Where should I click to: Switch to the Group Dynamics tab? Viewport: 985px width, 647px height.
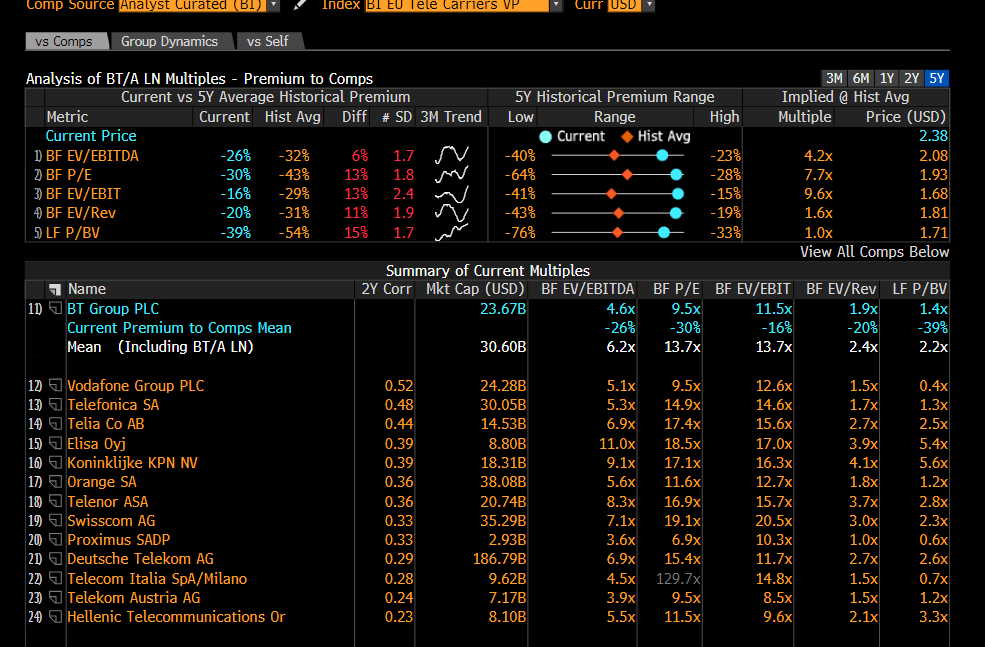172,41
